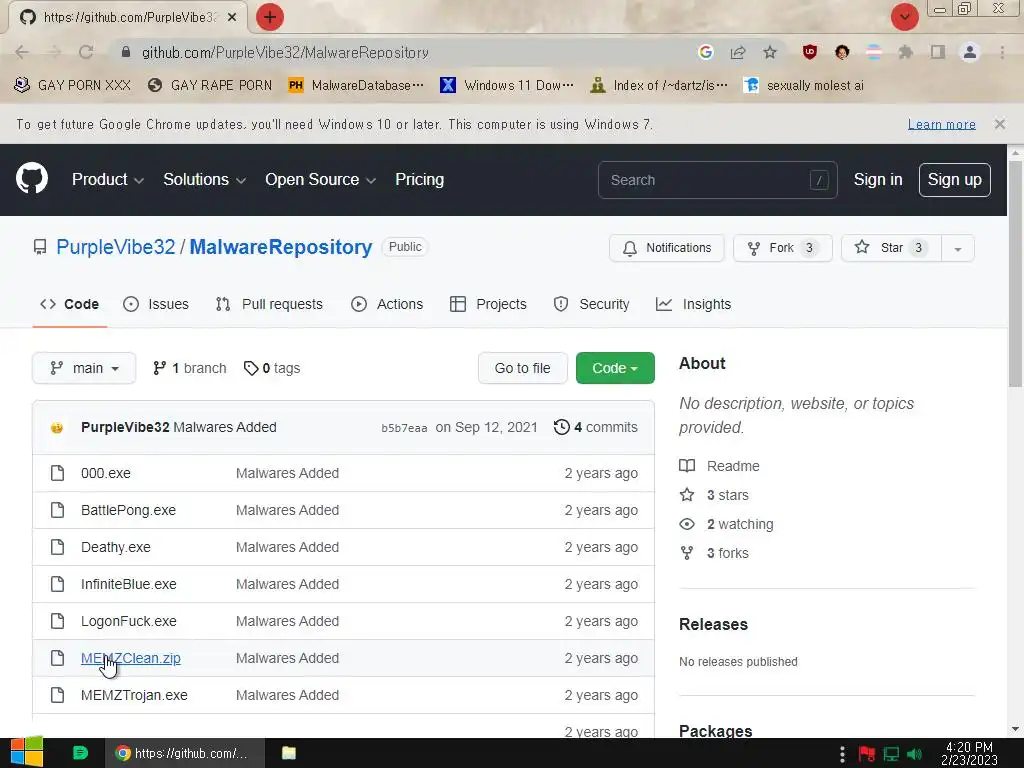Switch to the Insights tab
Viewport: 1024px width, 768px height.
[694, 304]
